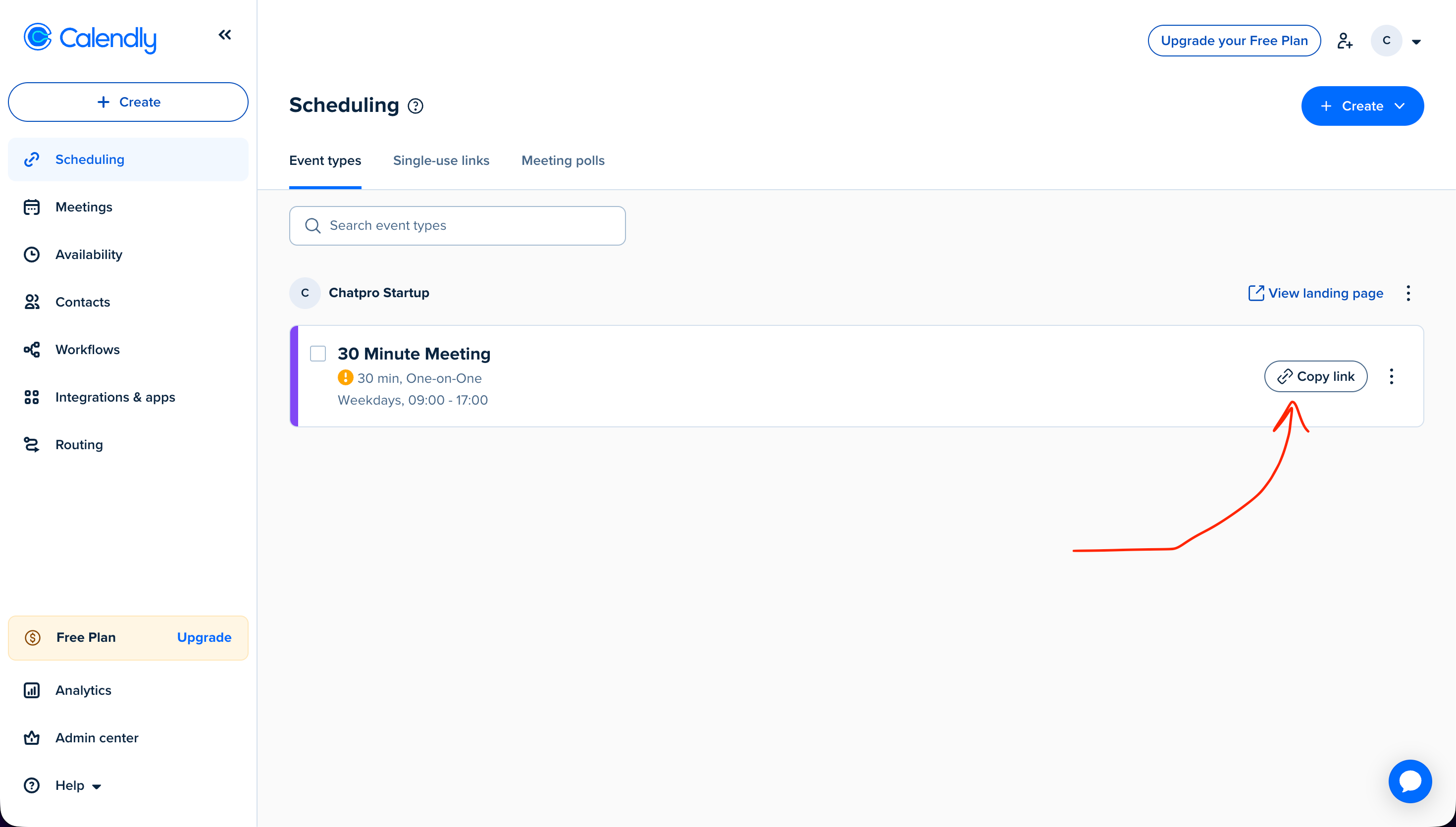Open Workflows from the sidebar
This screenshot has height=827, width=1456.
click(x=88, y=349)
